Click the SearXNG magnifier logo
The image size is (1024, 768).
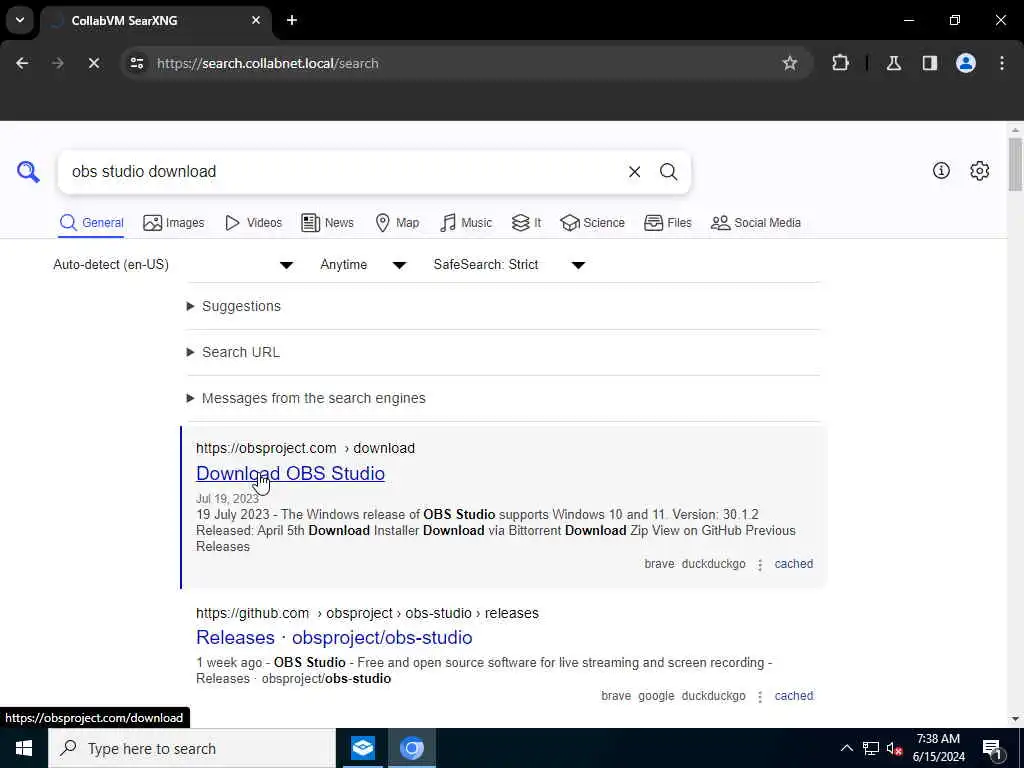coord(28,172)
